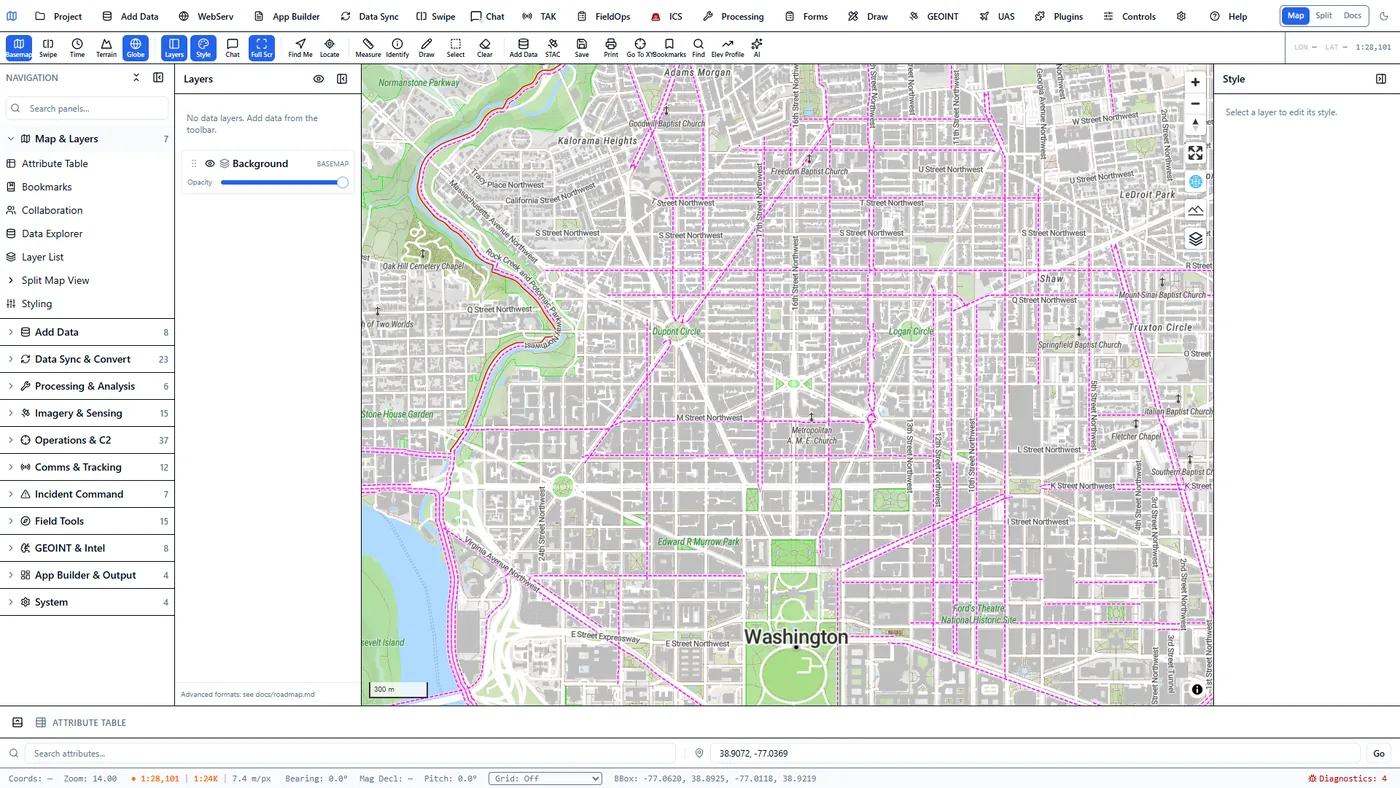Toggle dark mode moon icon
This screenshot has width=1400, height=788.
click(1383, 16)
